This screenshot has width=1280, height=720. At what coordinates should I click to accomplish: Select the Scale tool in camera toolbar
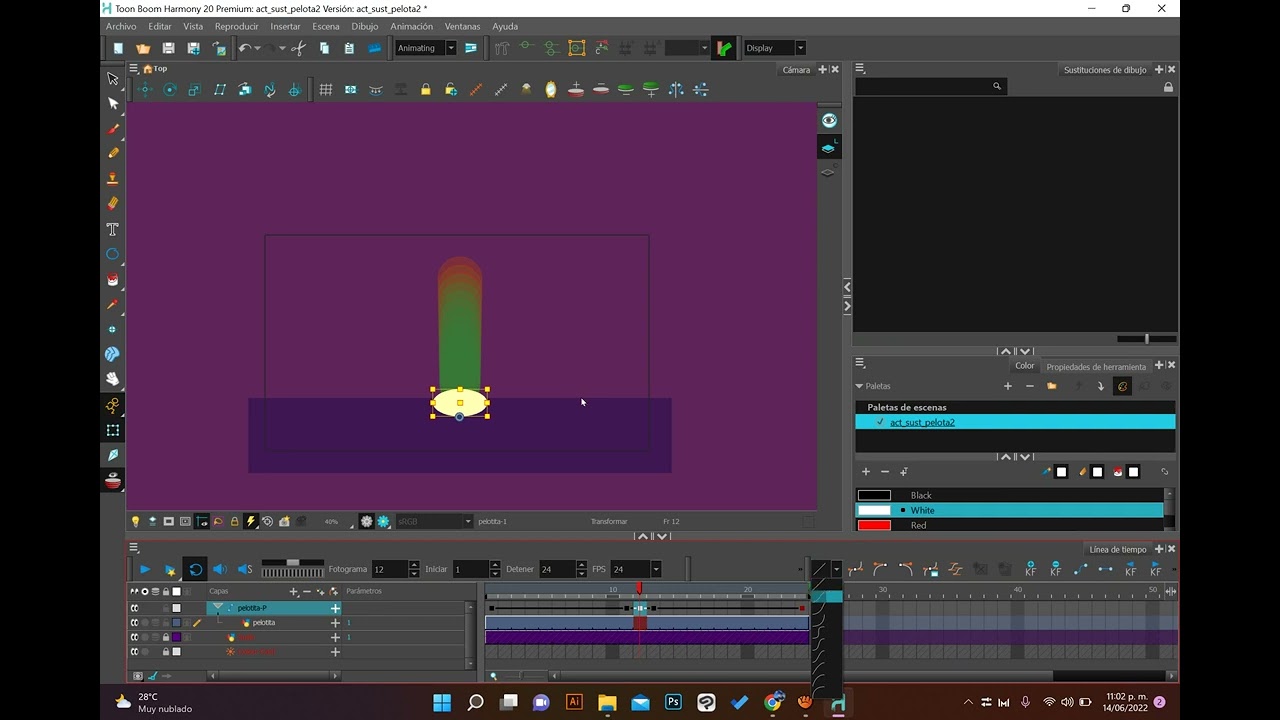(x=195, y=90)
